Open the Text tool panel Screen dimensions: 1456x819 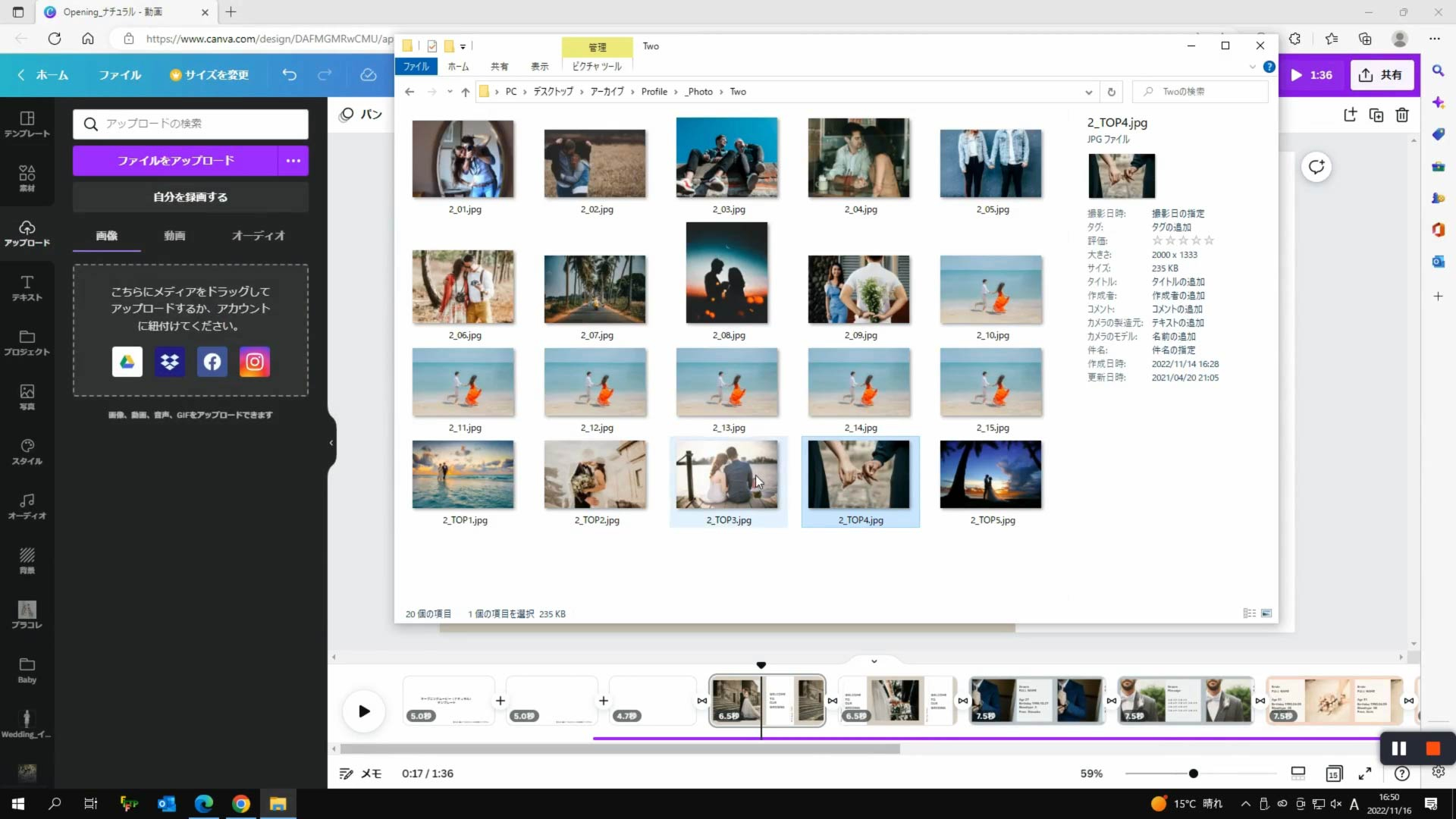[x=27, y=287]
